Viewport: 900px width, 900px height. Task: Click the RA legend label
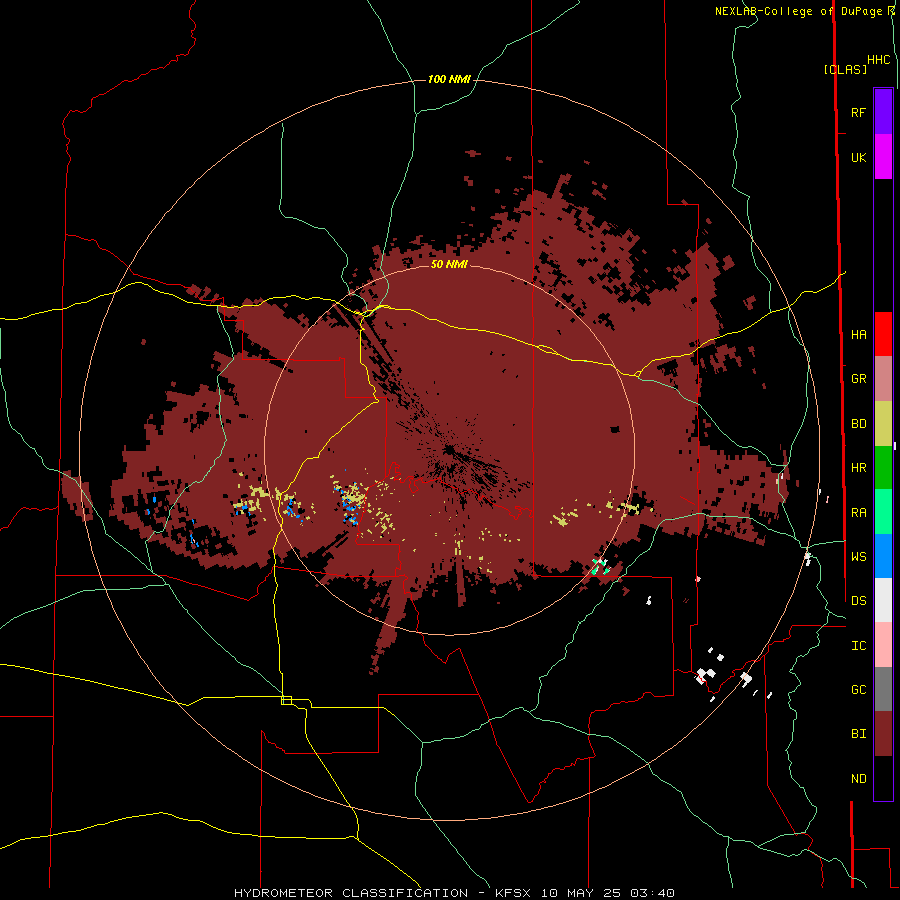pos(859,512)
